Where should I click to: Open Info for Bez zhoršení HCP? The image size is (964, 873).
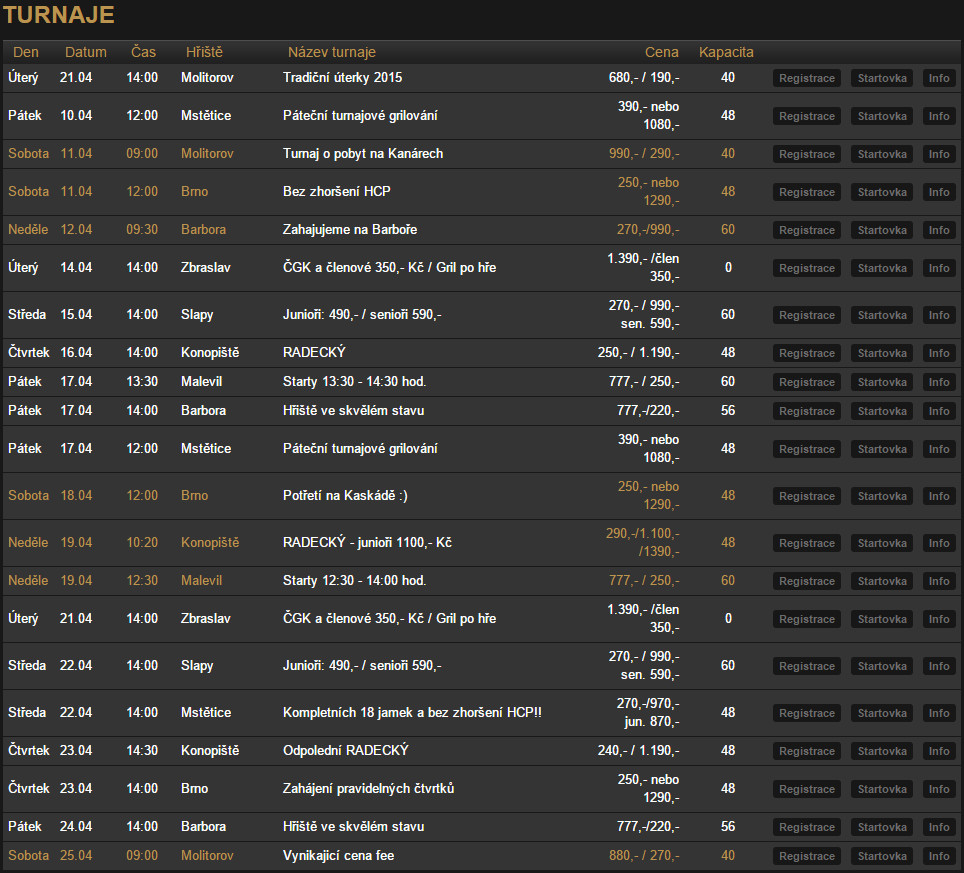939,192
